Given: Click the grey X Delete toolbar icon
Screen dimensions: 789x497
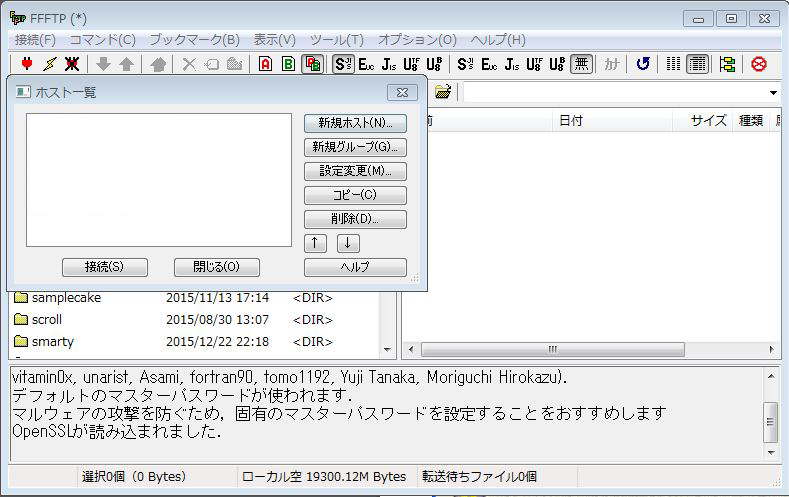Looking at the screenshot, I should click(x=189, y=64).
